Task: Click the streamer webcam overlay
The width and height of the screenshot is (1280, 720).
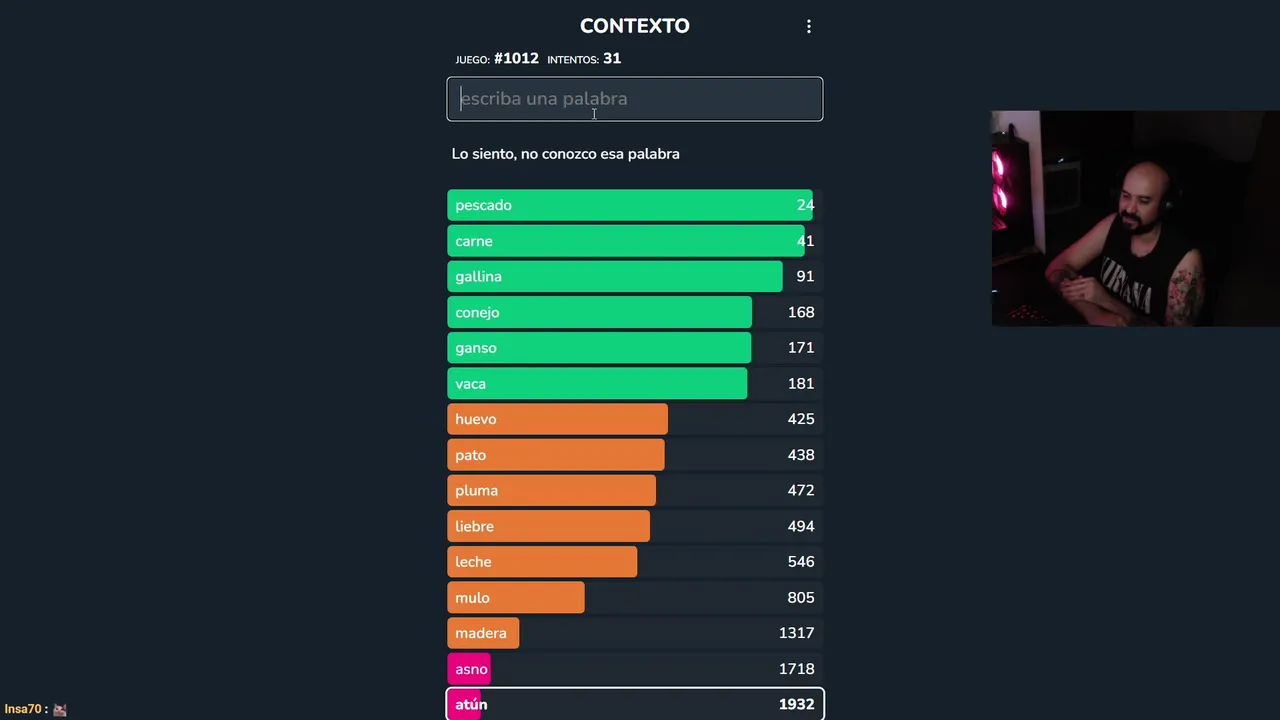Action: pyautogui.click(x=1135, y=218)
